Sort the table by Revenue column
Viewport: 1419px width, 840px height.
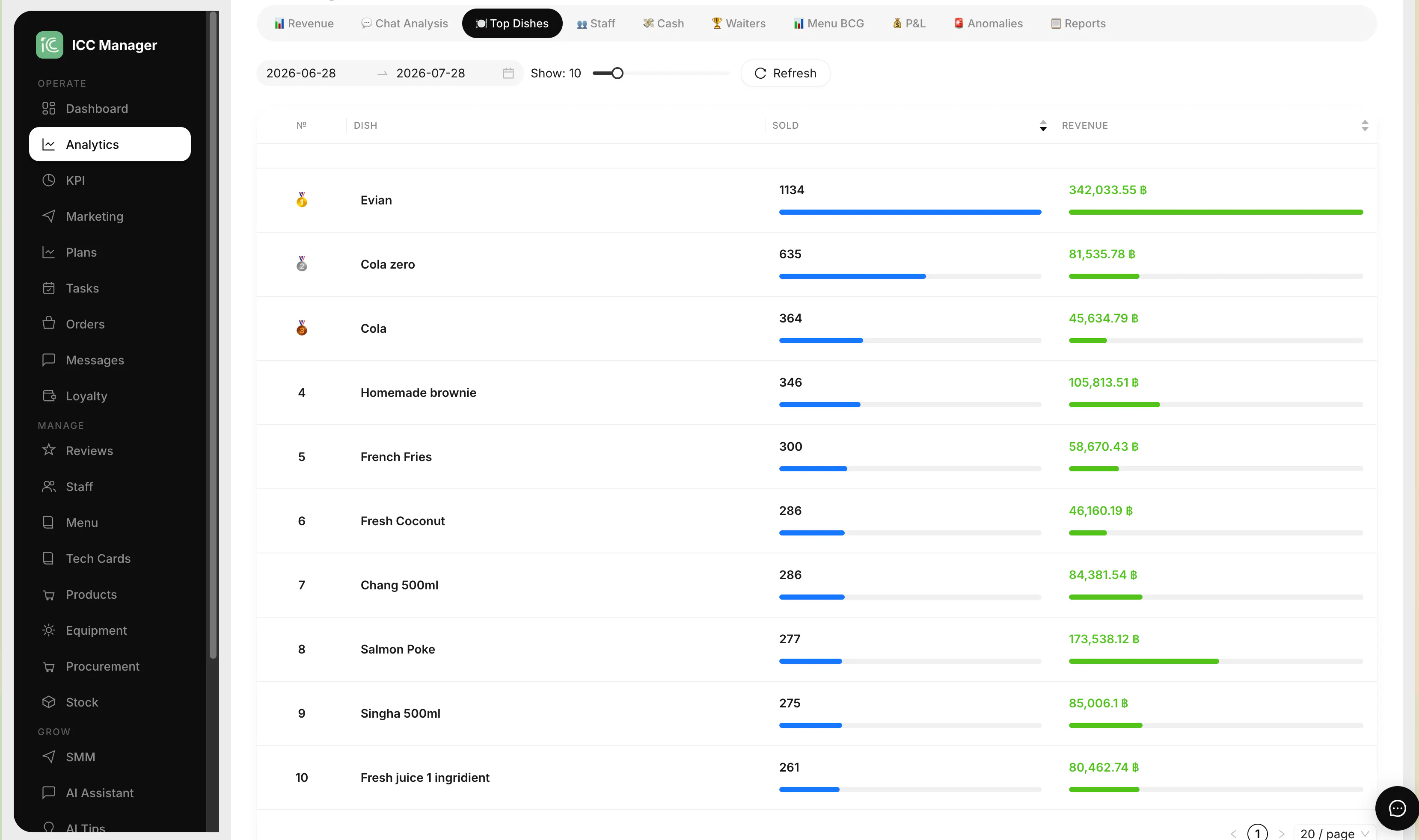pos(1365,126)
